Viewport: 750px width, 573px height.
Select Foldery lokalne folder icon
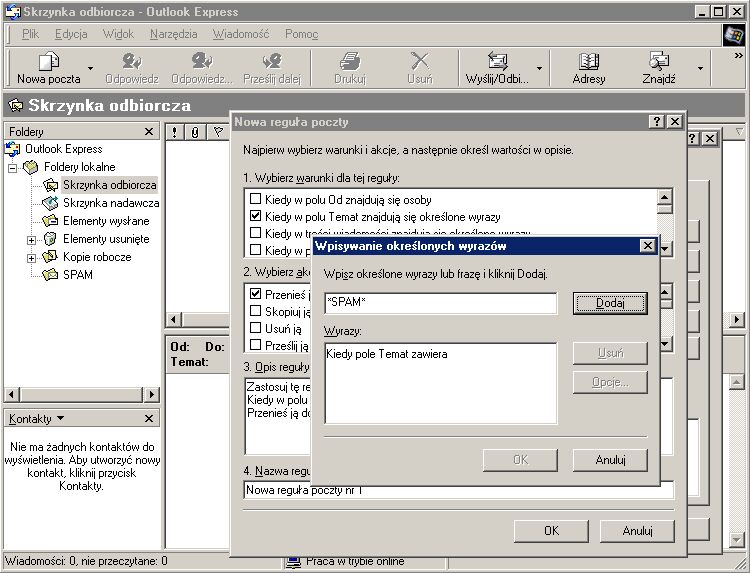[x=30, y=167]
